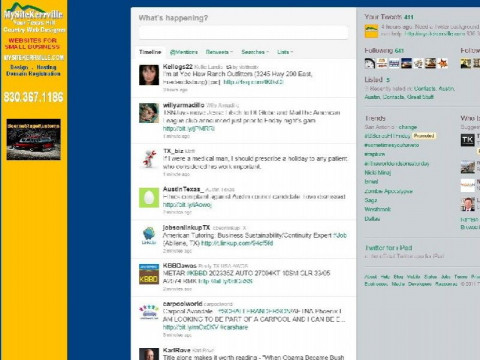Expand the Searches dropdown tab

[x=255, y=52]
